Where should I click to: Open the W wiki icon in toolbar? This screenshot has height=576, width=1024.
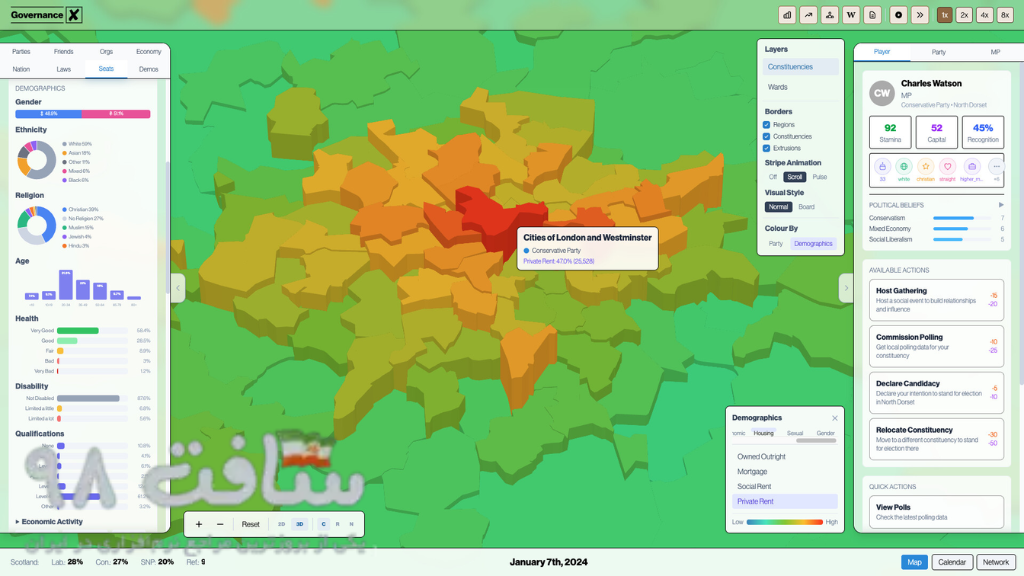851,15
